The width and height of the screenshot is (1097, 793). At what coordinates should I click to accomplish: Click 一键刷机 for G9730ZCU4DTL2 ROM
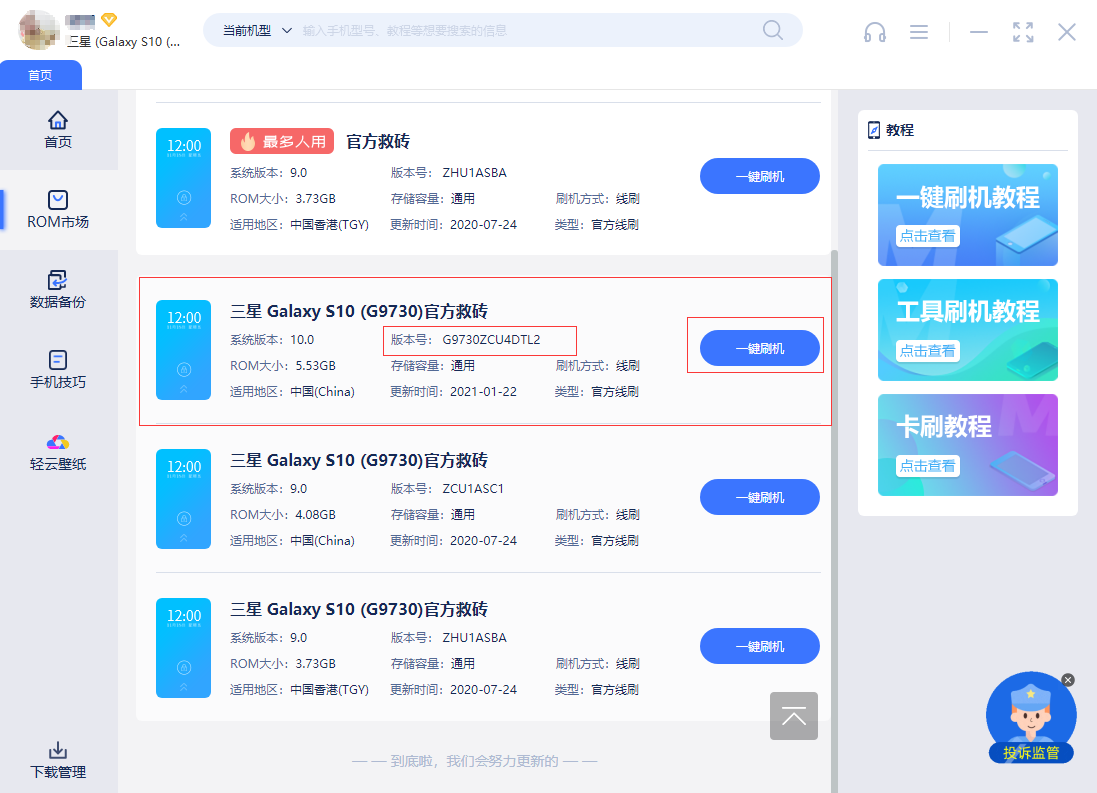point(760,348)
